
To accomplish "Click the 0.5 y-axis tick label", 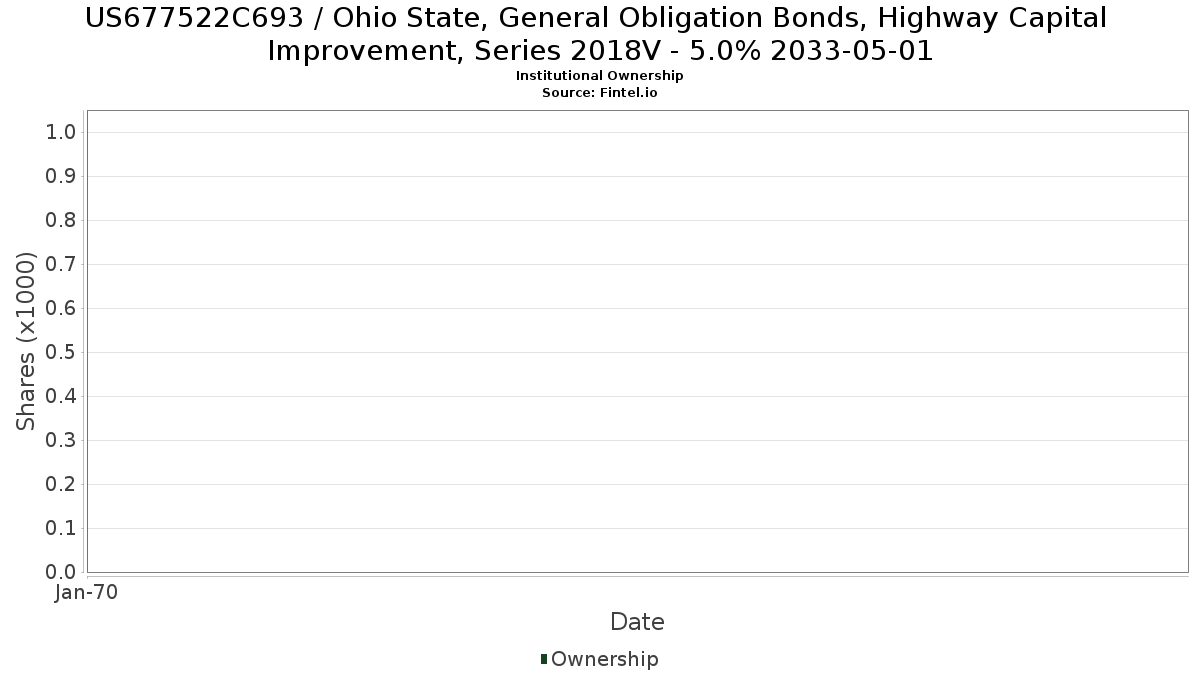I will (62, 353).
